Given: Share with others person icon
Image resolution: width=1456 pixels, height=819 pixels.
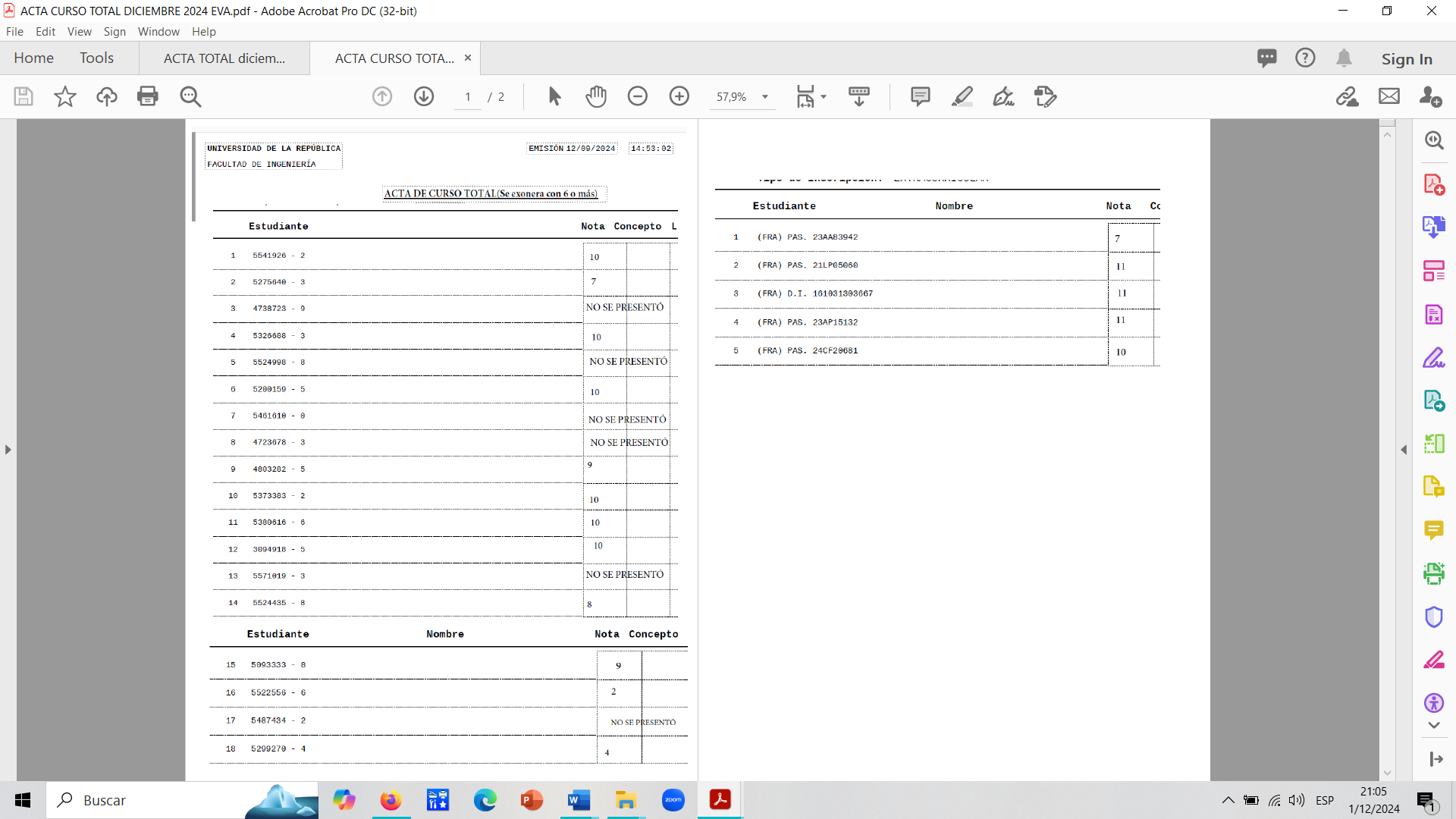Looking at the screenshot, I should [1431, 96].
